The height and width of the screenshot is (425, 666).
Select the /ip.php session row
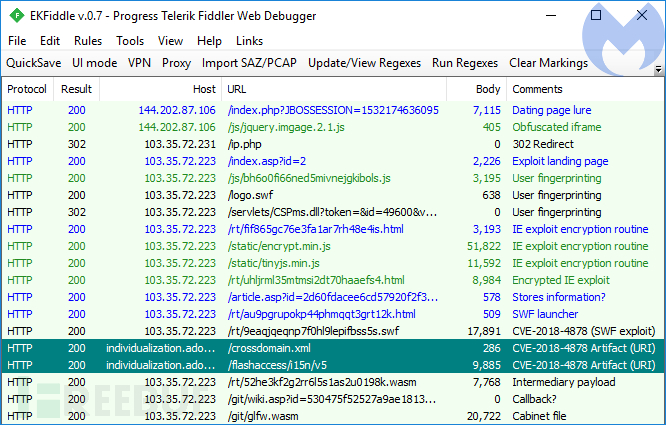click(x=333, y=144)
